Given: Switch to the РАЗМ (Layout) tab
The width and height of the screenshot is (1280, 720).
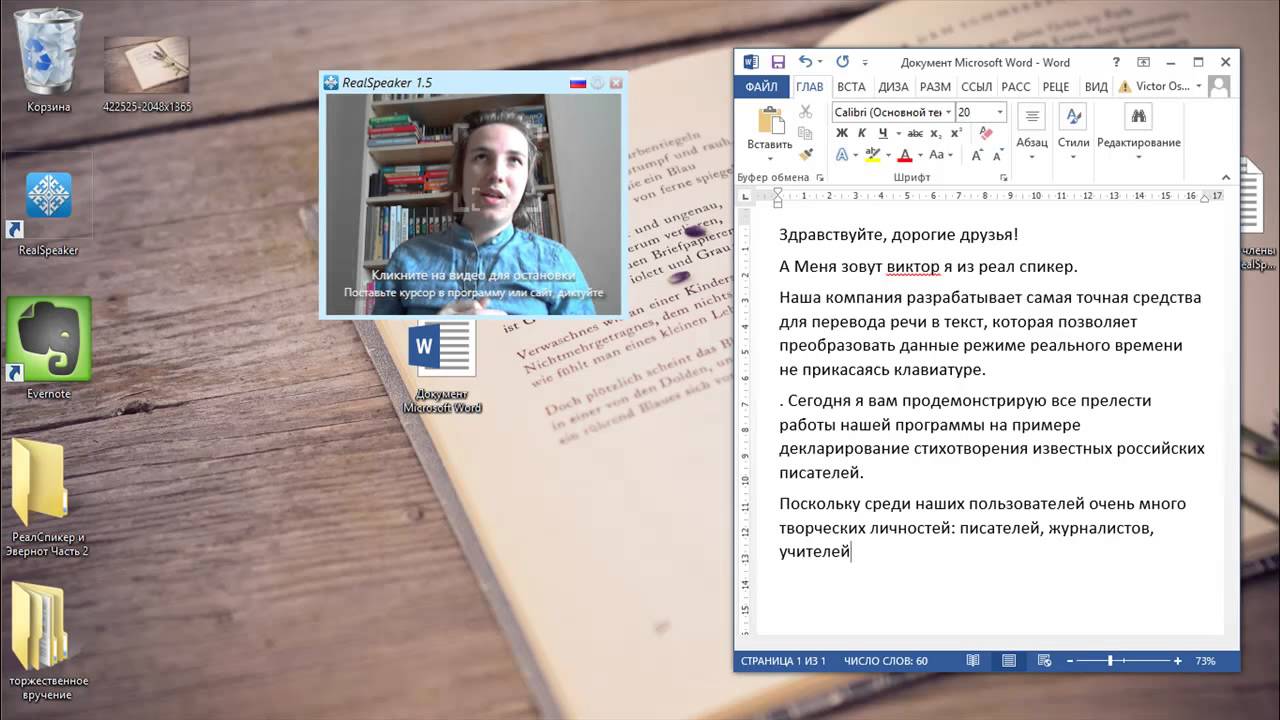Looking at the screenshot, I should (935, 87).
